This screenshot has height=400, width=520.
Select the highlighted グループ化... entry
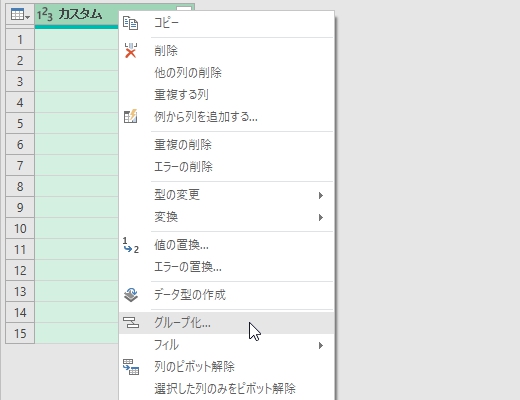pos(226,323)
